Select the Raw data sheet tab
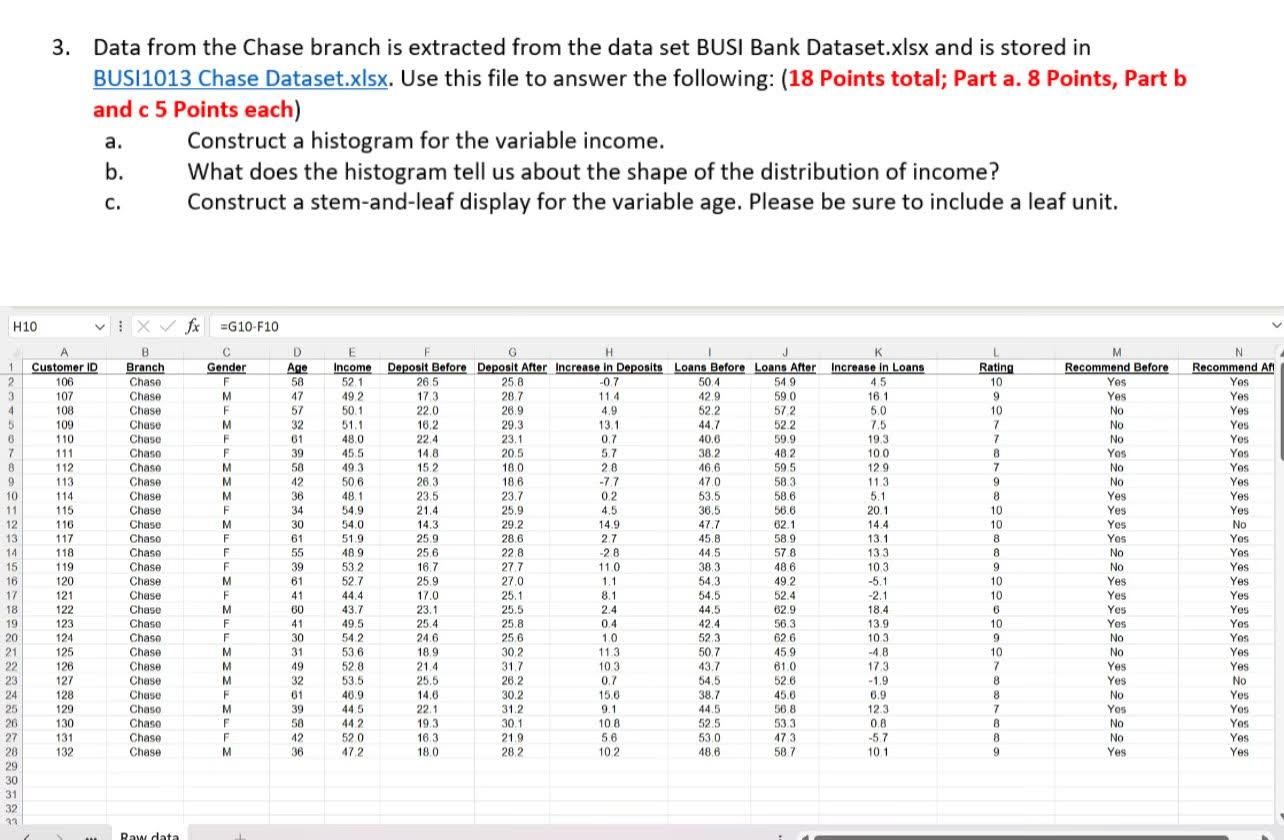1284x840 pixels. click(150, 835)
